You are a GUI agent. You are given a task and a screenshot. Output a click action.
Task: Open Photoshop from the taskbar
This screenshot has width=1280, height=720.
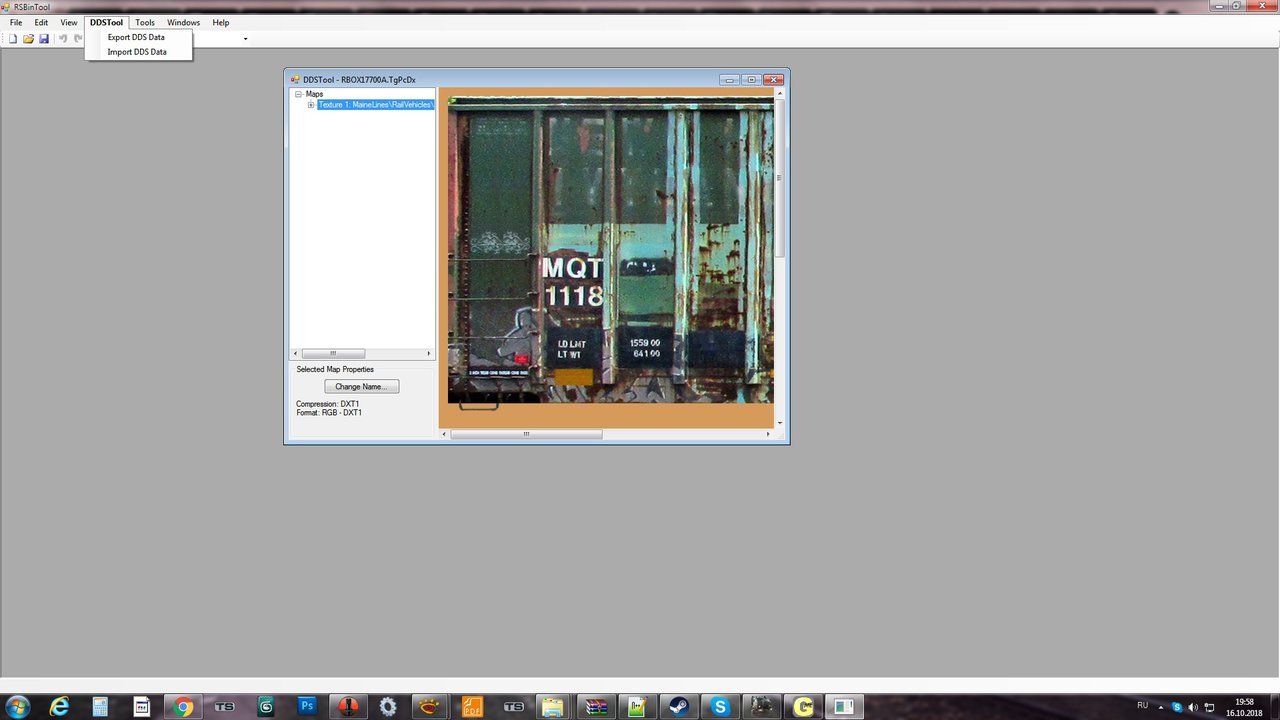pyautogui.click(x=307, y=706)
